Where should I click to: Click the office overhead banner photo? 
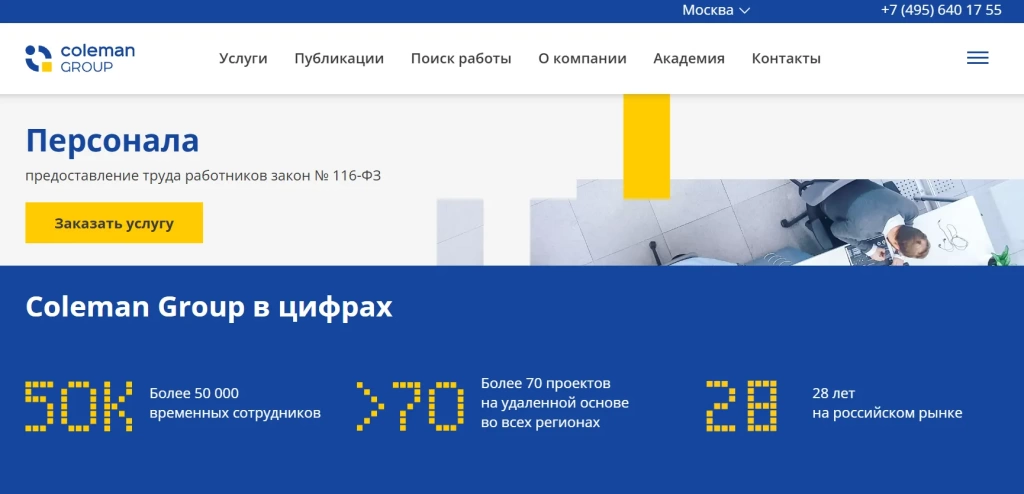coord(777,222)
